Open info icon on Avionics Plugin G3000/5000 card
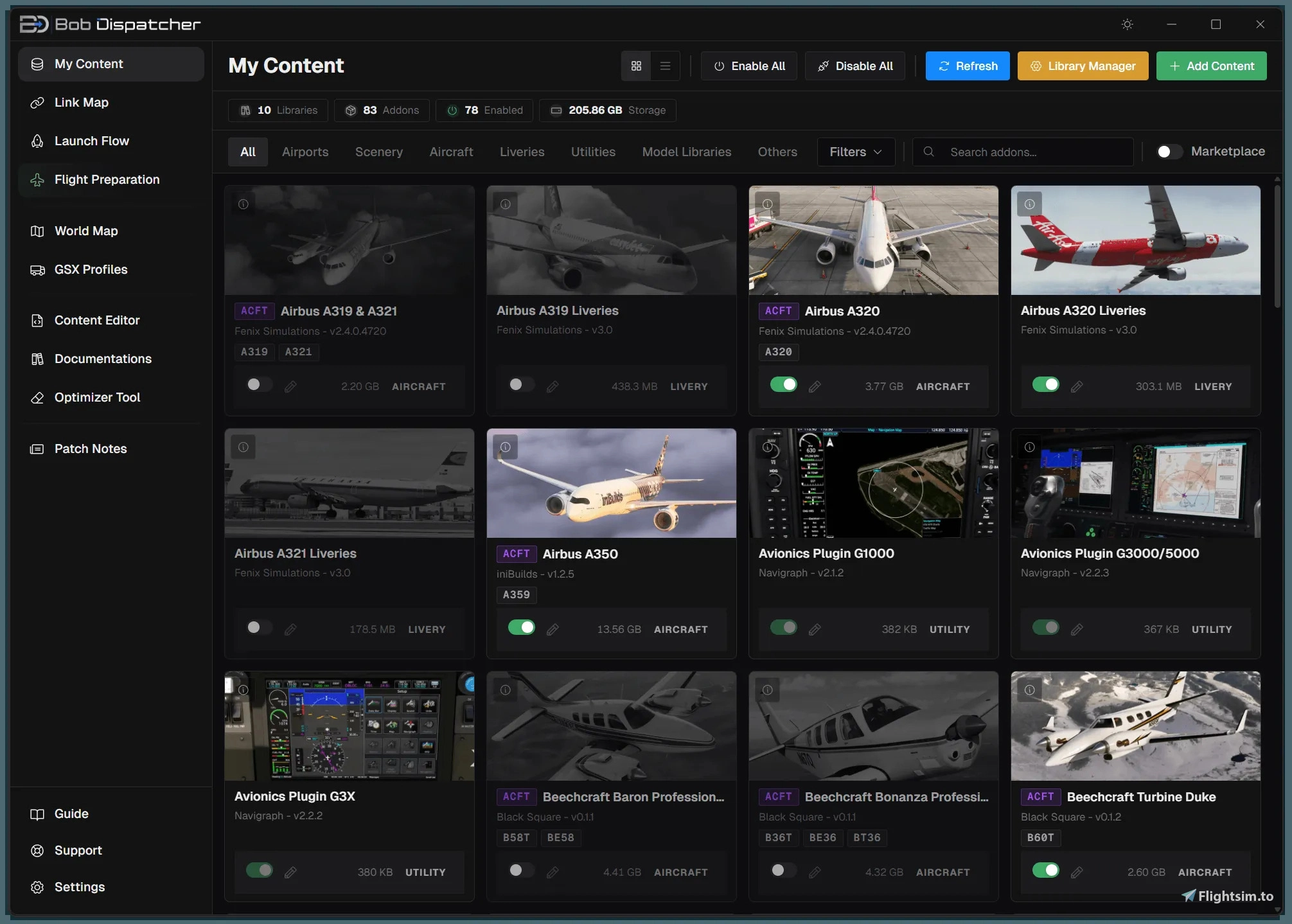1292x924 pixels. pos(1030,447)
